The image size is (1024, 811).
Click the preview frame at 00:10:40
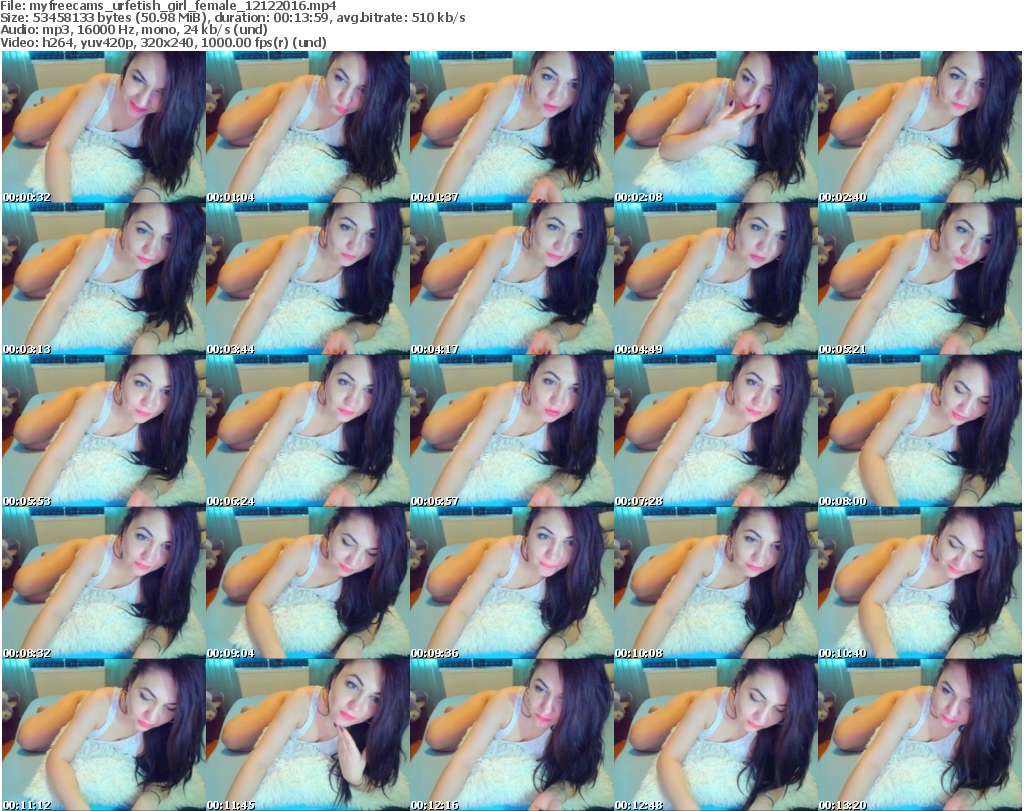(920, 583)
